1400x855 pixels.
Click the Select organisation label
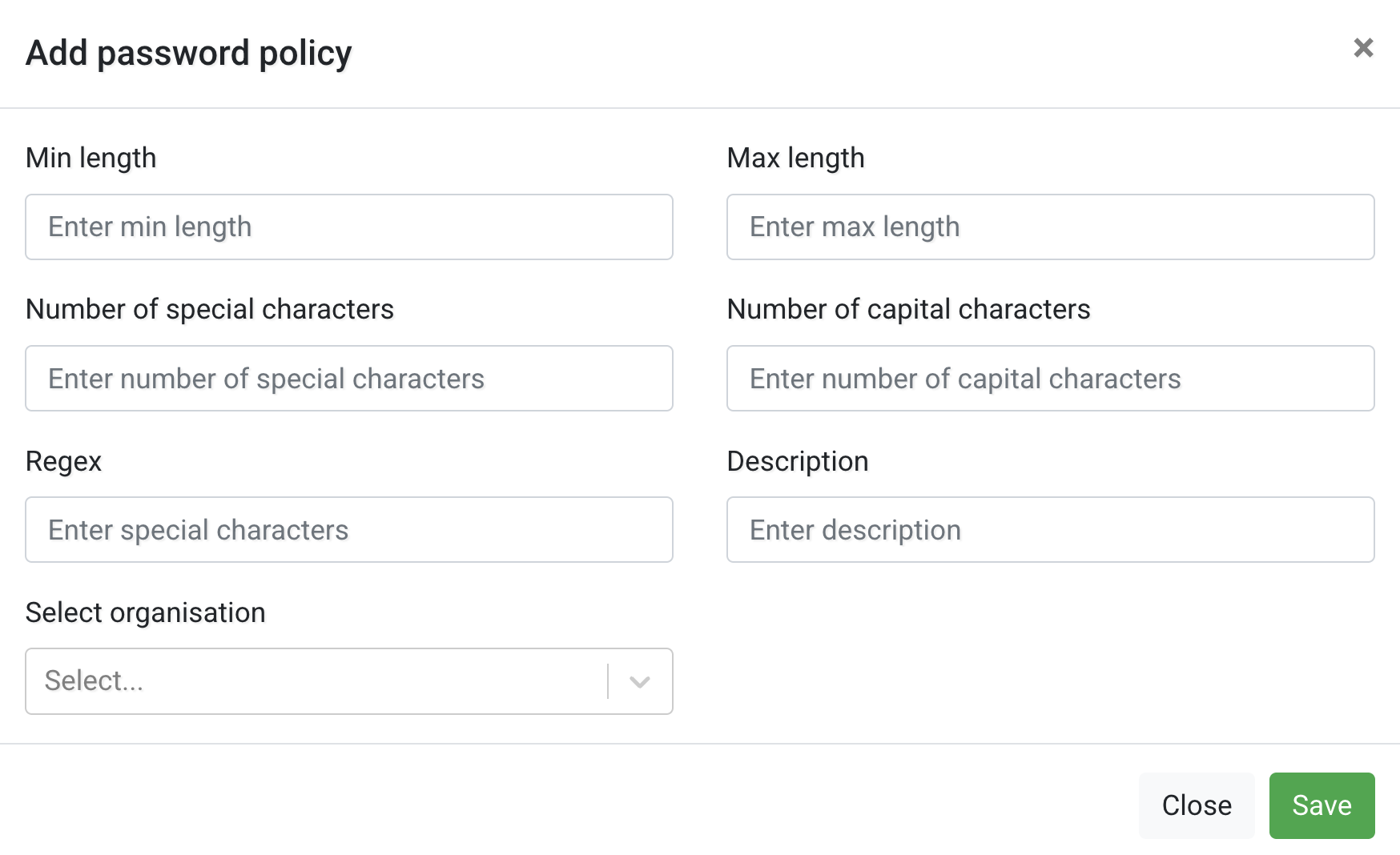point(146,612)
